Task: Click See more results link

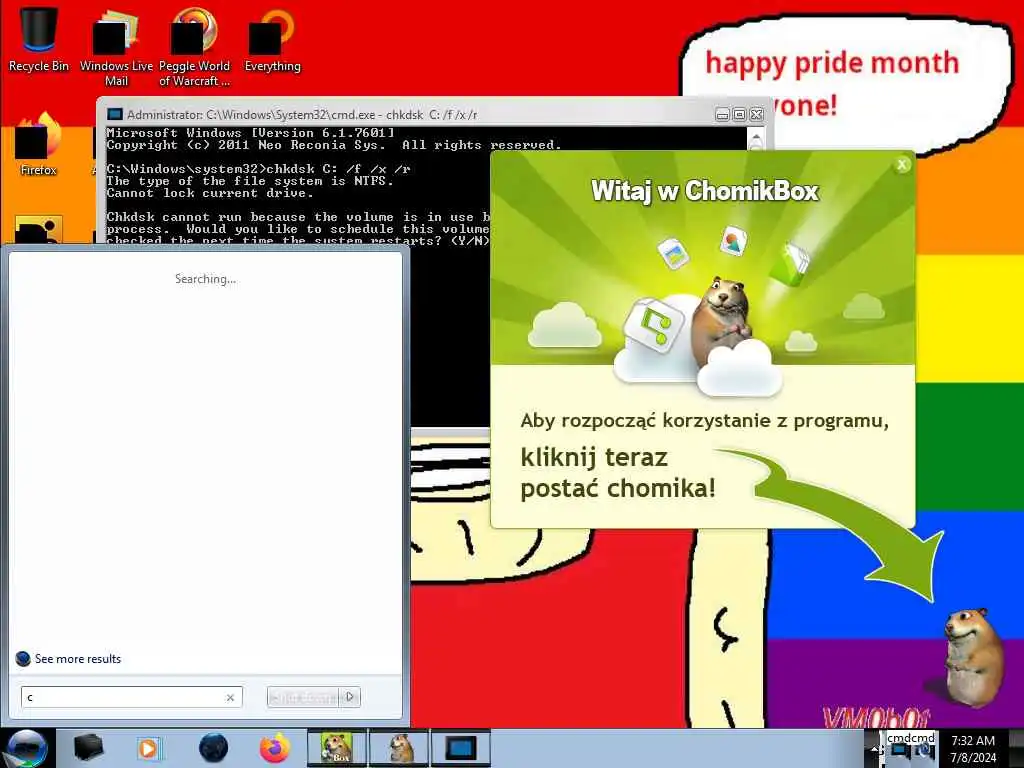Action: tap(78, 658)
